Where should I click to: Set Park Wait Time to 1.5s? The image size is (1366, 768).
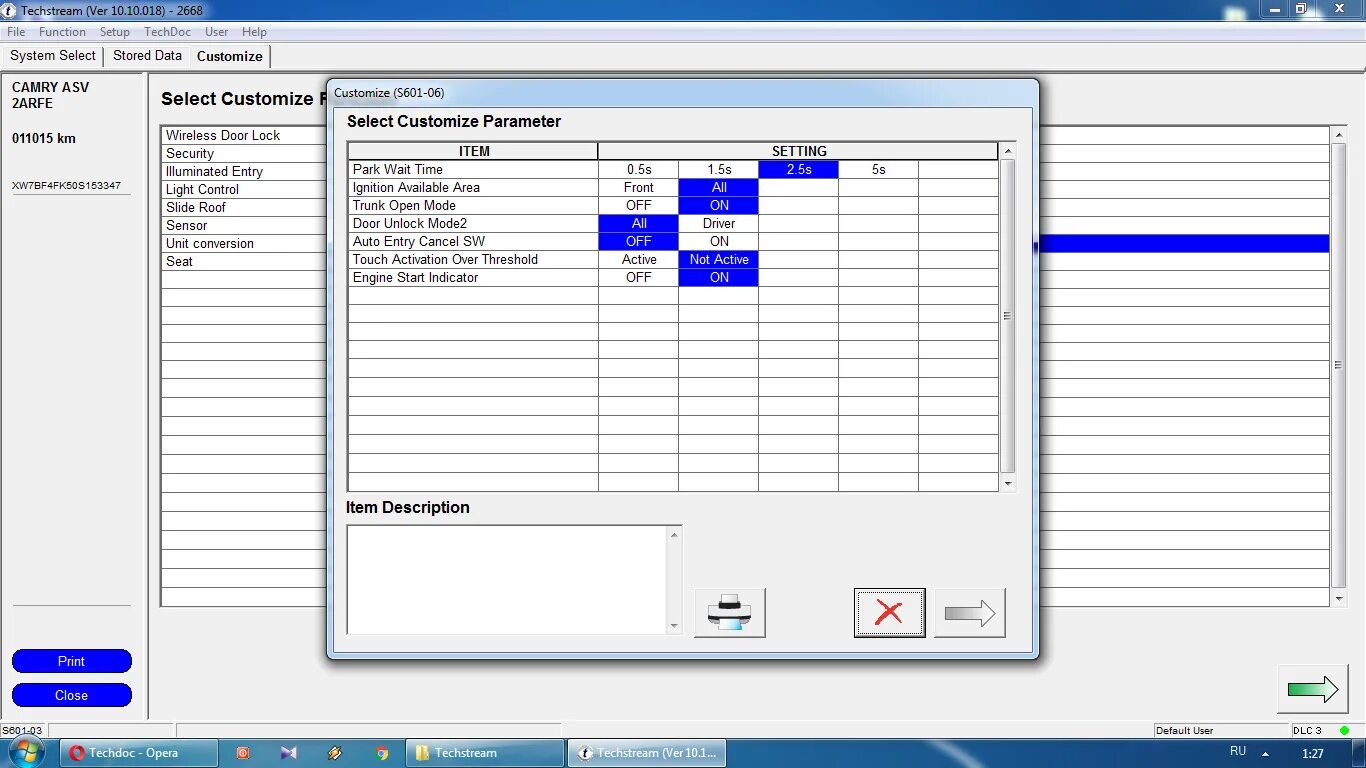[719, 170]
